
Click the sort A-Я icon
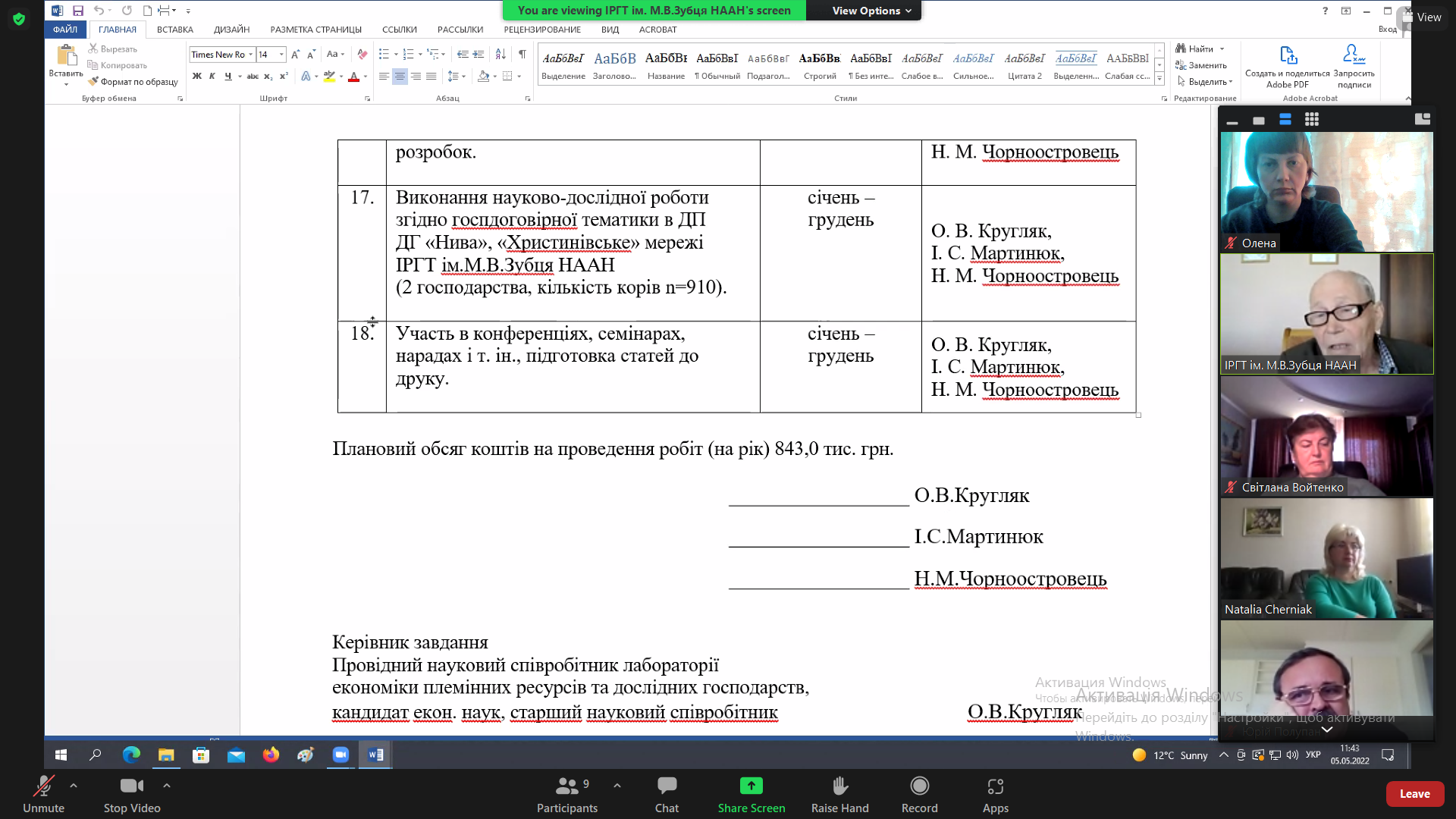[500, 55]
